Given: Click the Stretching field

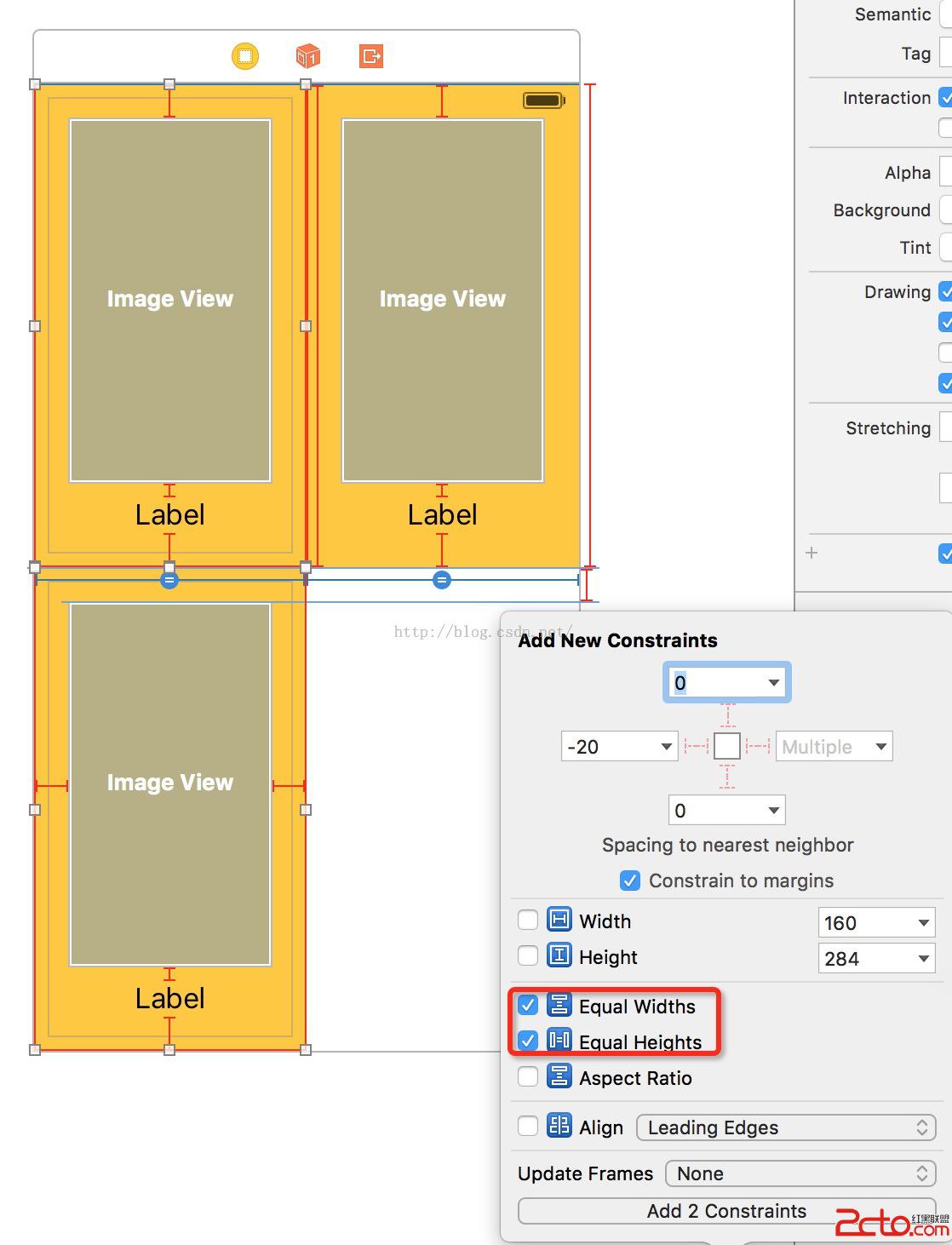Looking at the screenshot, I should pos(945,427).
